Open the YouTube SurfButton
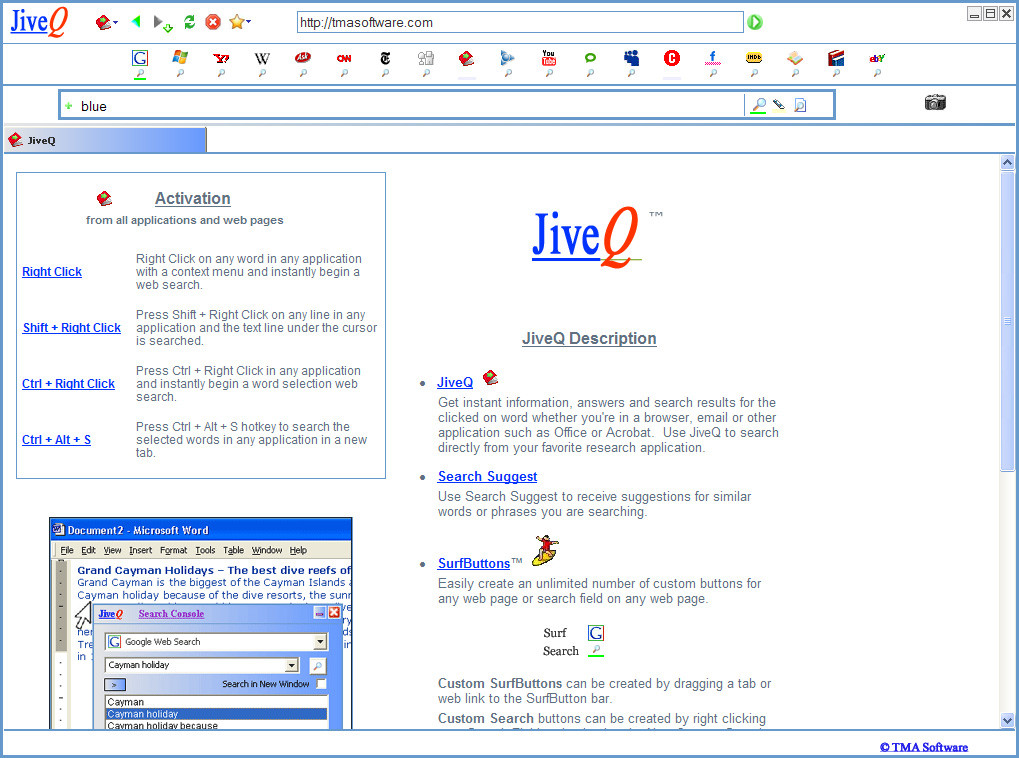The width and height of the screenshot is (1019, 758). [548, 58]
